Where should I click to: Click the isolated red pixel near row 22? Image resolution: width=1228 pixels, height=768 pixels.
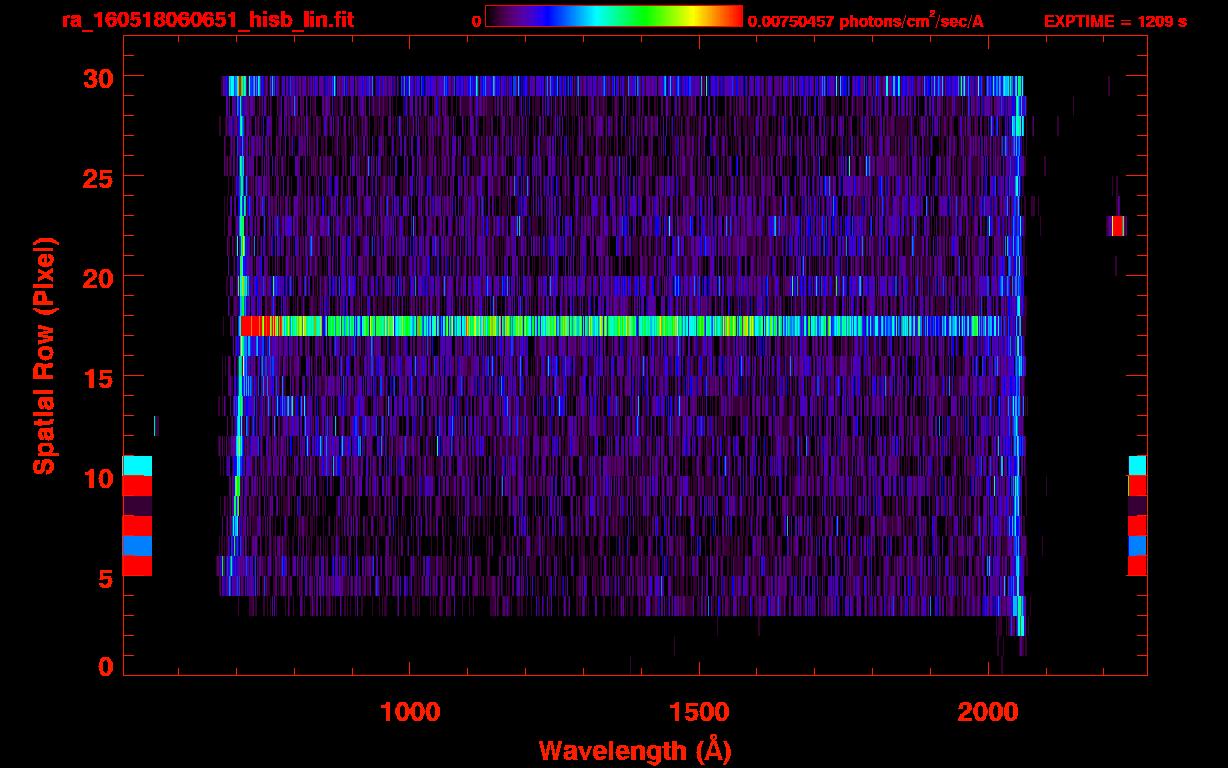1117,226
